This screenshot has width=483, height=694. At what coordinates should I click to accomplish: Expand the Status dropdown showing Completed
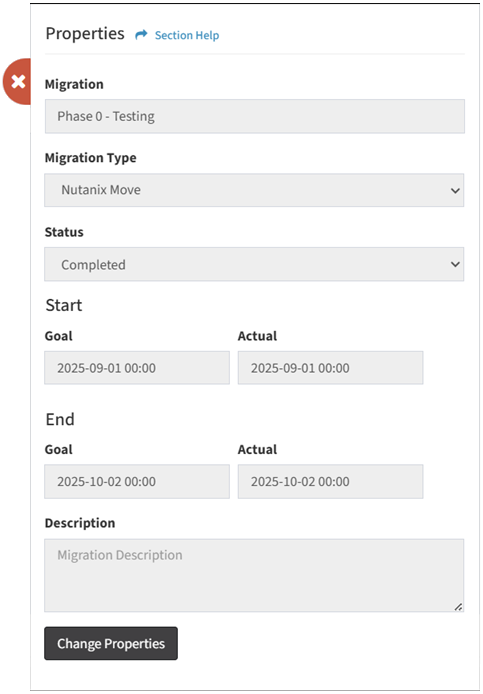(x=254, y=264)
